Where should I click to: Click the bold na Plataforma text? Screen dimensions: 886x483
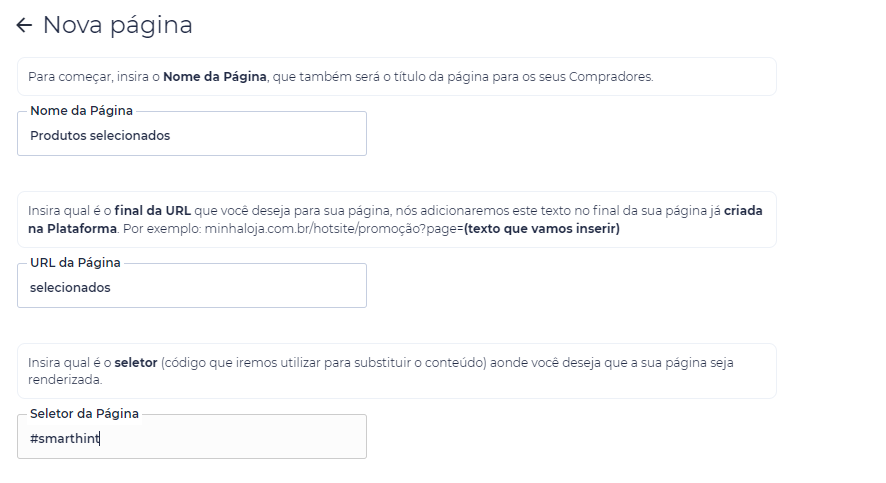click(x=72, y=229)
